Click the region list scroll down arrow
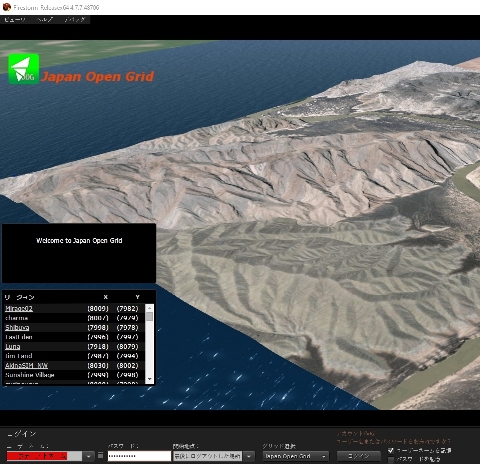The width and height of the screenshot is (480, 464). (150, 379)
